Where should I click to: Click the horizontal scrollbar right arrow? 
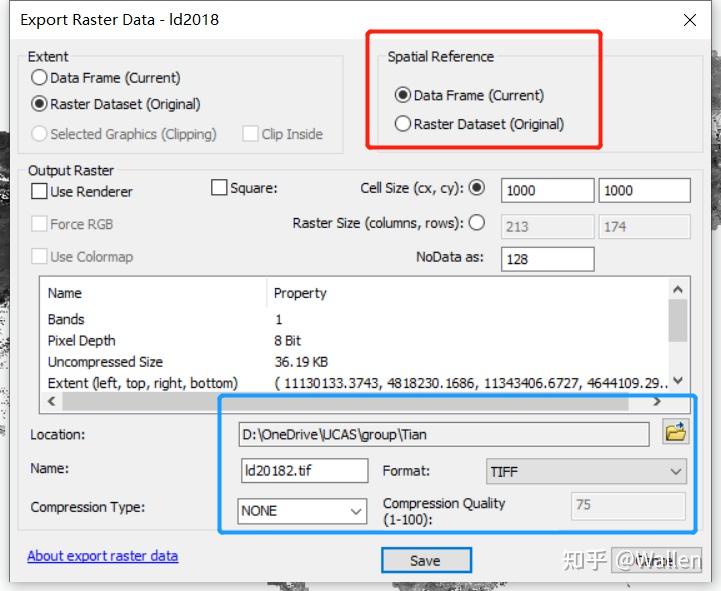[x=657, y=401]
